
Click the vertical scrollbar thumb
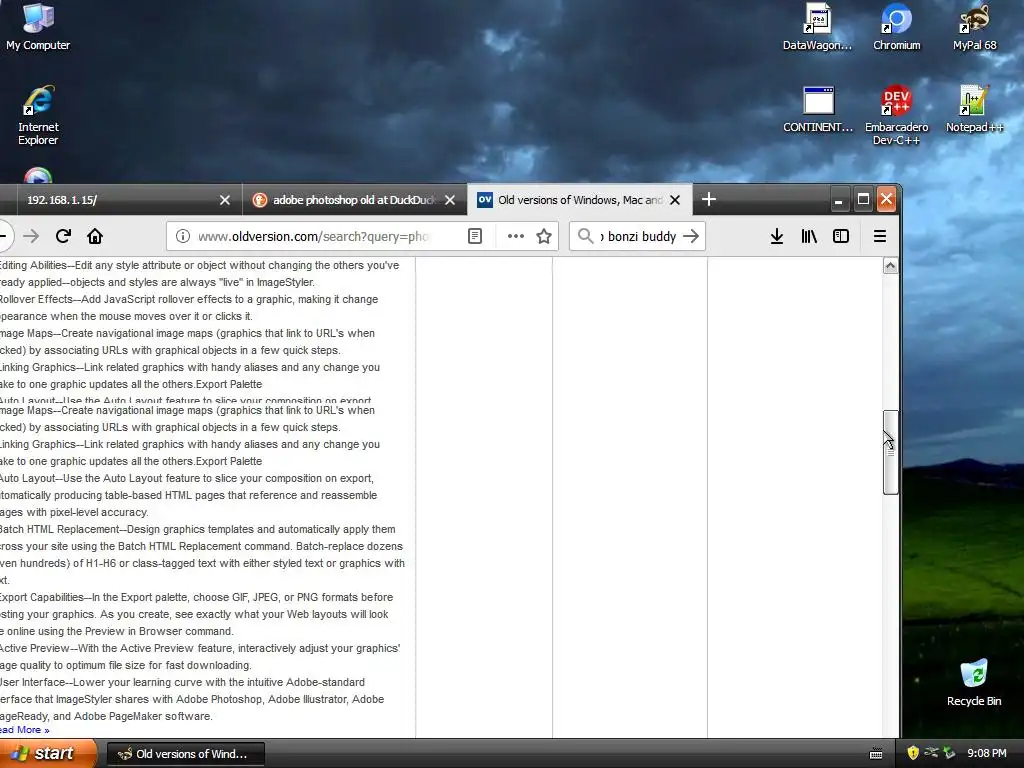[890, 452]
